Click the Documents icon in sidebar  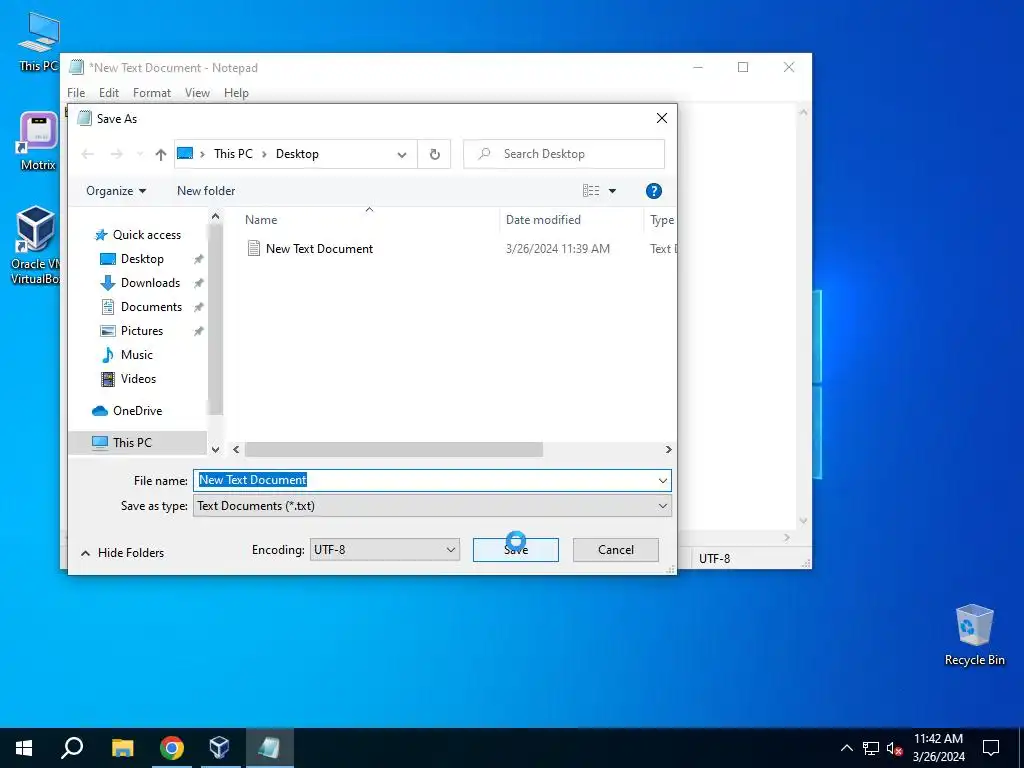[x=108, y=307]
